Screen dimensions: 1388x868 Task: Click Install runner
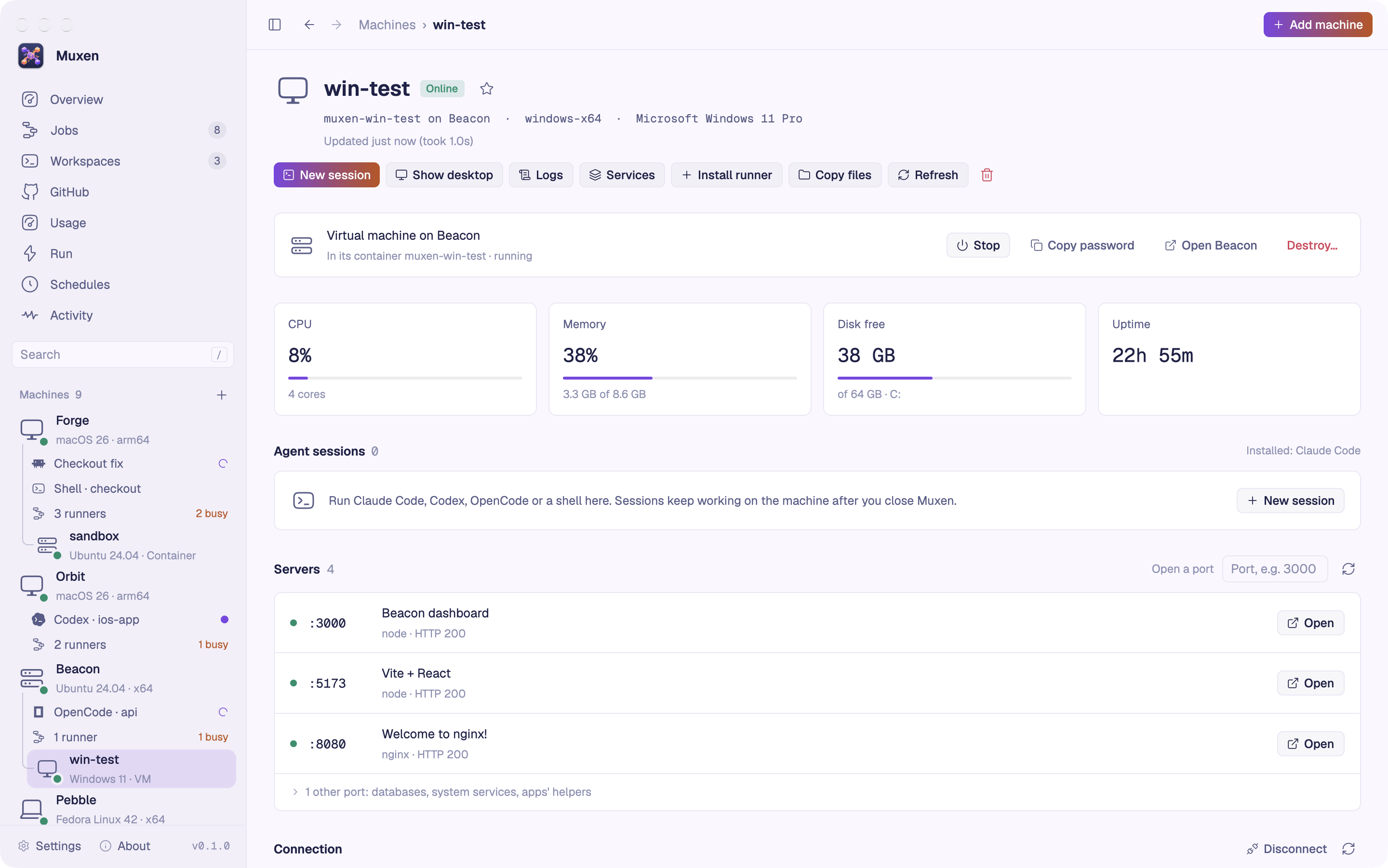pyautogui.click(x=726, y=174)
